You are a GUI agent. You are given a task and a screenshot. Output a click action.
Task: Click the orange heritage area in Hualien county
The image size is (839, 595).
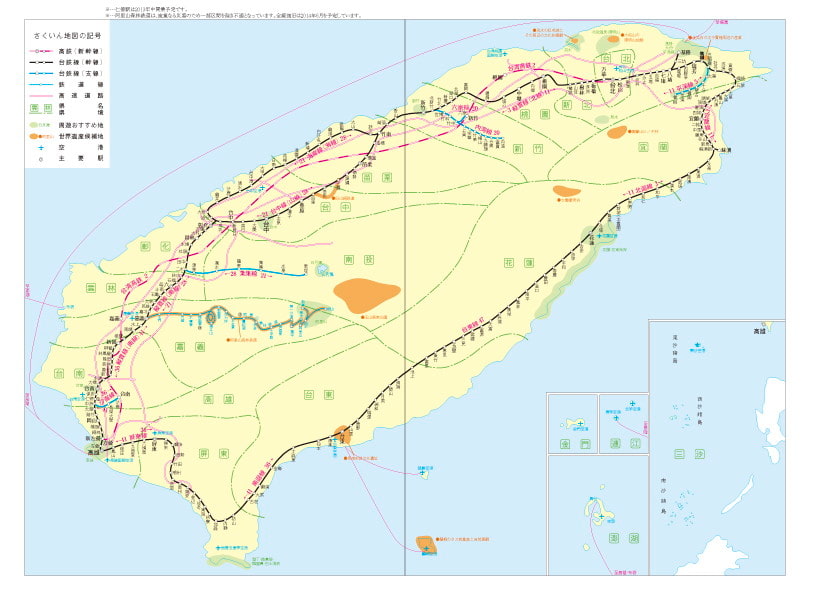[566, 190]
